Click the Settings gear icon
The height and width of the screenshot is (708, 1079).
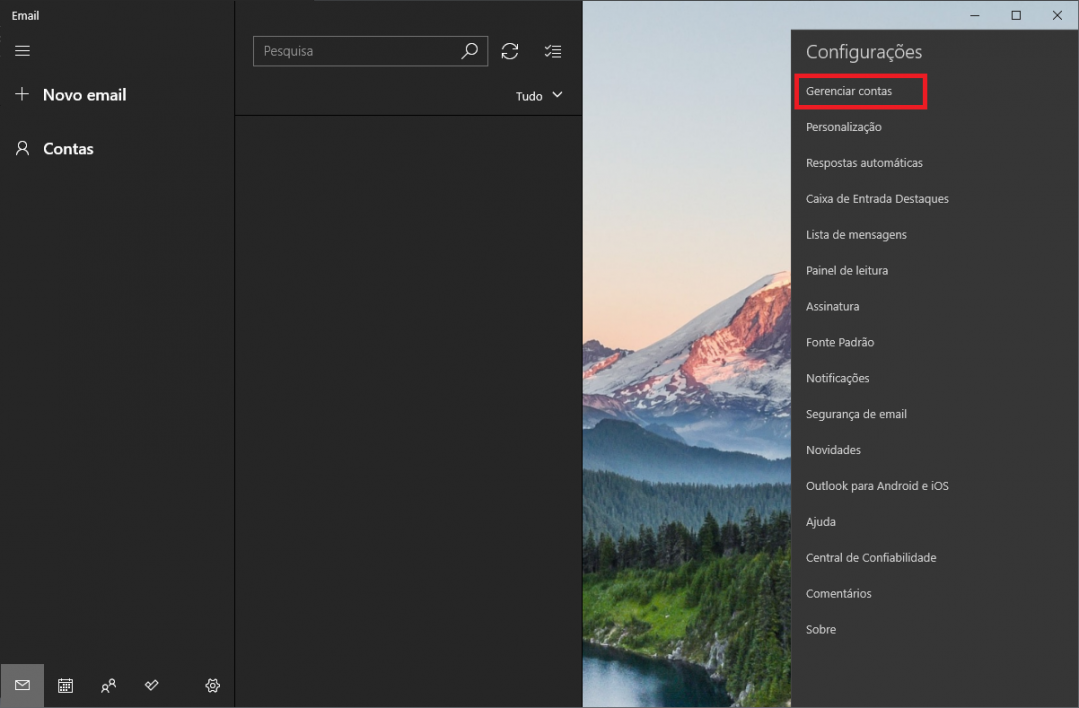point(212,685)
